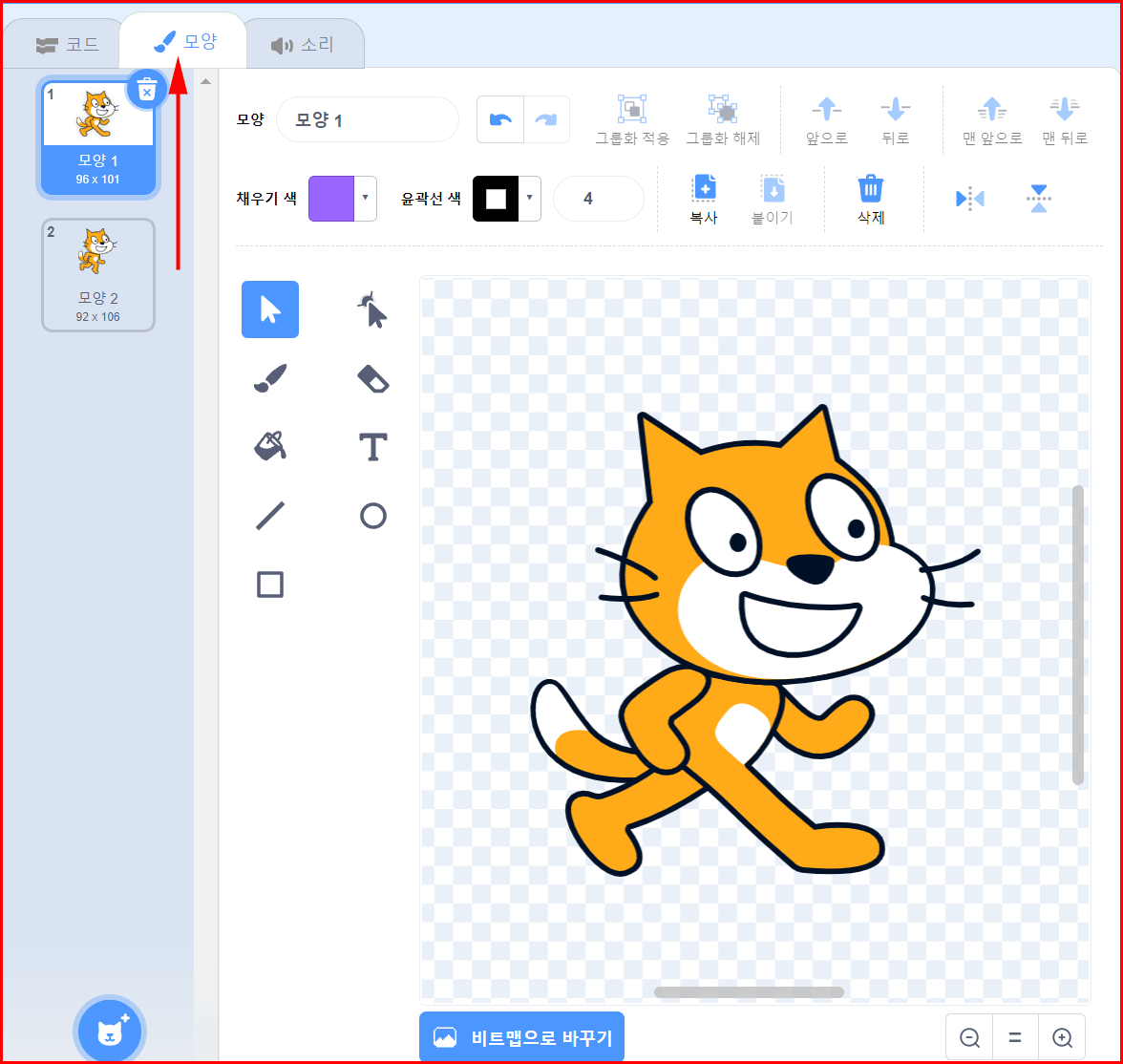
Task: Add a new costume with cat button
Action: [110, 1032]
